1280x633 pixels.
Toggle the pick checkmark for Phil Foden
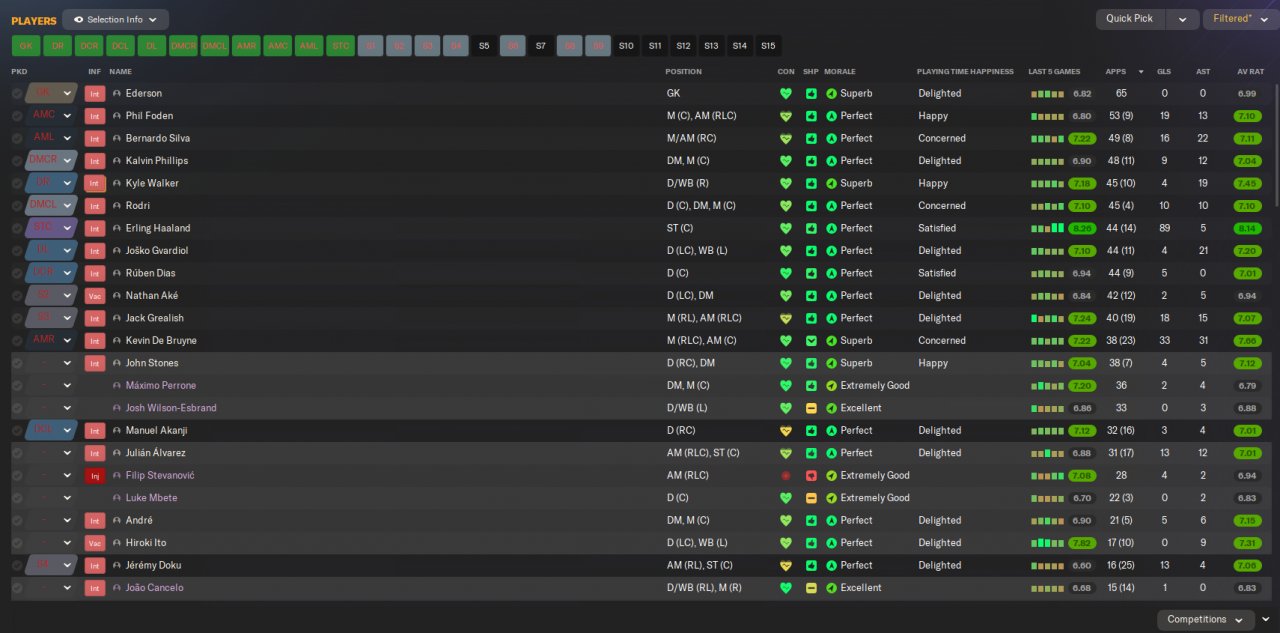point(17,116)
